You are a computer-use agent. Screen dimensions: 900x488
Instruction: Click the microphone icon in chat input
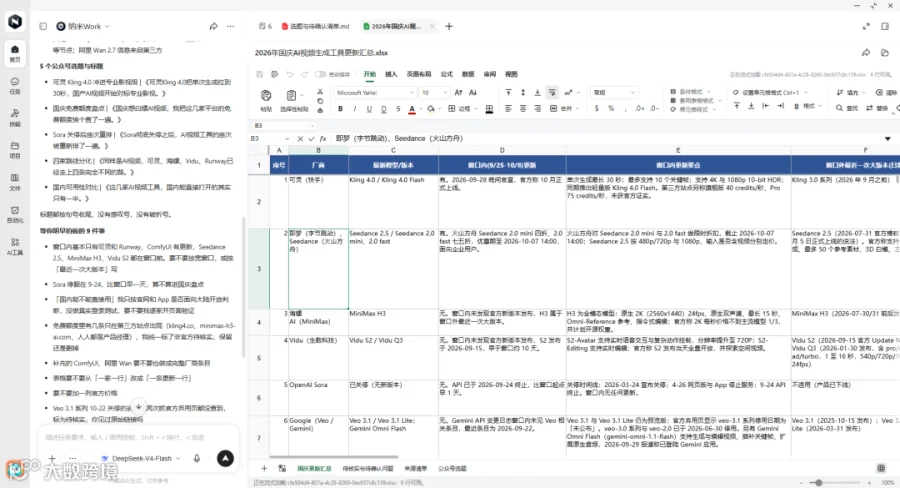coord(197,458)
